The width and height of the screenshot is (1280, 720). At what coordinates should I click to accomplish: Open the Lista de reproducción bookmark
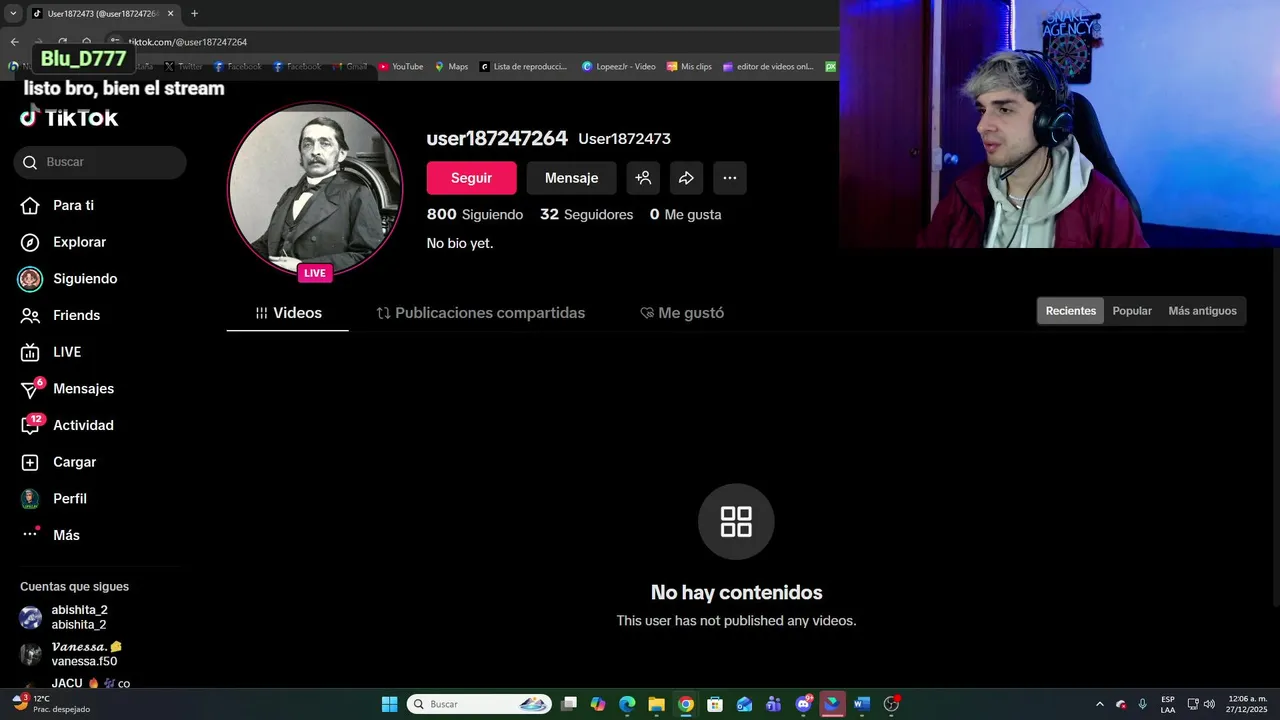(523, 67)
